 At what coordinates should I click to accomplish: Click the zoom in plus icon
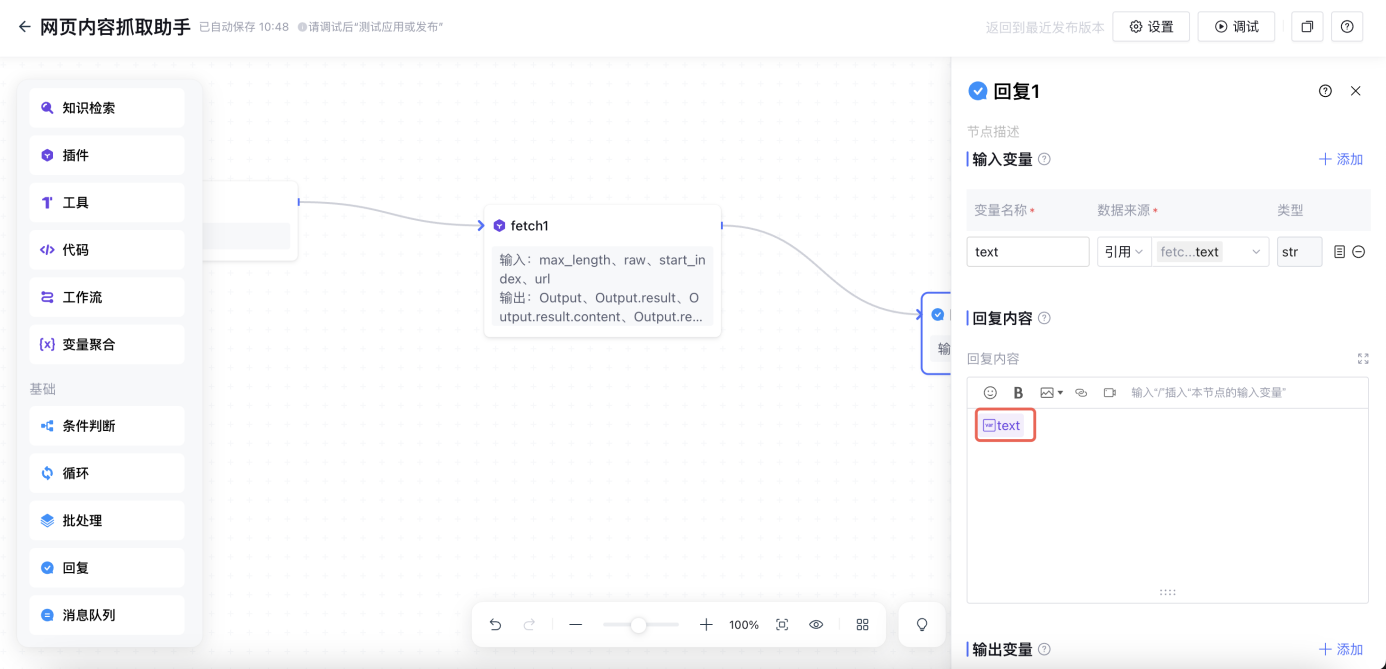(x=706, y=625)
